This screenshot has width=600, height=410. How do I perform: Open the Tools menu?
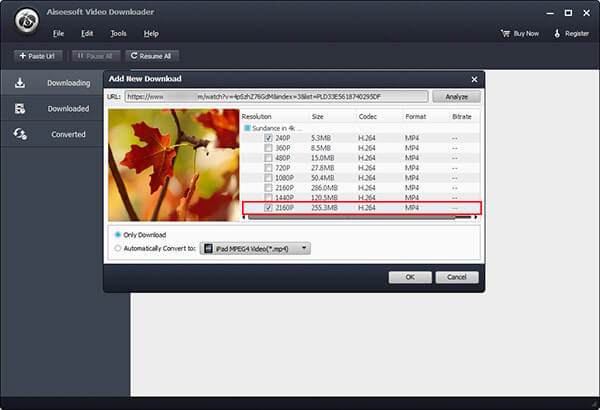click(x=118, y=33)
